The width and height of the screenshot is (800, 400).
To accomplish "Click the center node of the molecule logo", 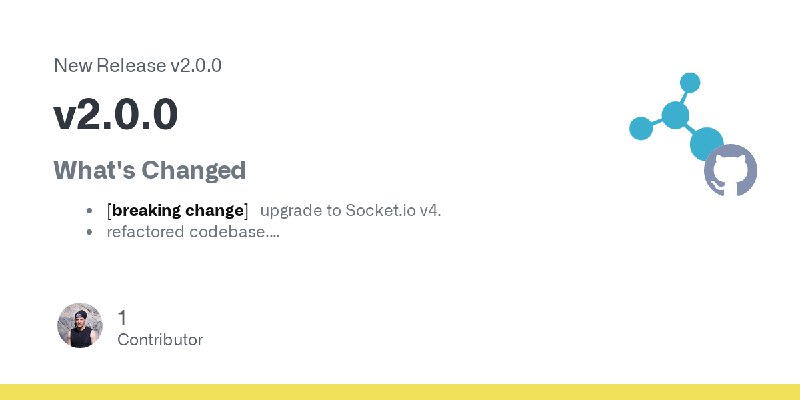I will tap(675, 115).
